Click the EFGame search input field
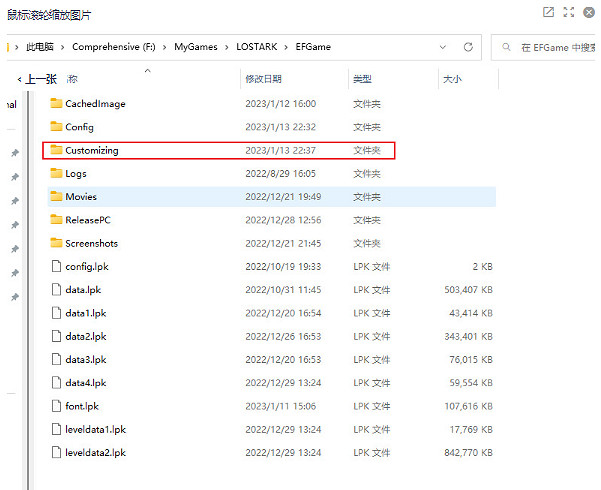Viewport: 601px width, 490px height. (x=555, y=47)
